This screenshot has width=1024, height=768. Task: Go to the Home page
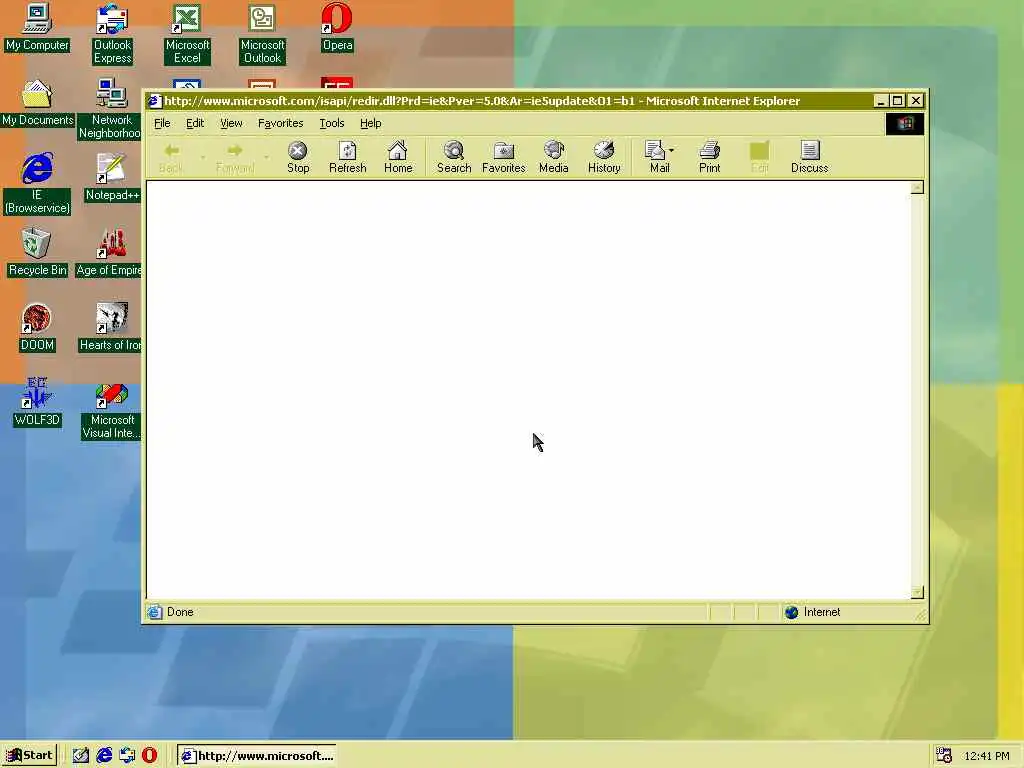pyautogui.click(x=398, y=157)
